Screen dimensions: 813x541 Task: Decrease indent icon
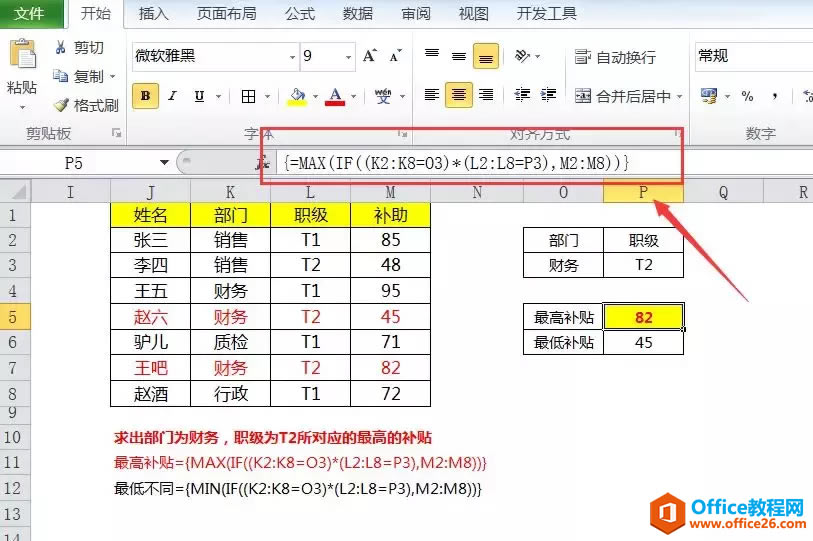(x=522, y=94)
